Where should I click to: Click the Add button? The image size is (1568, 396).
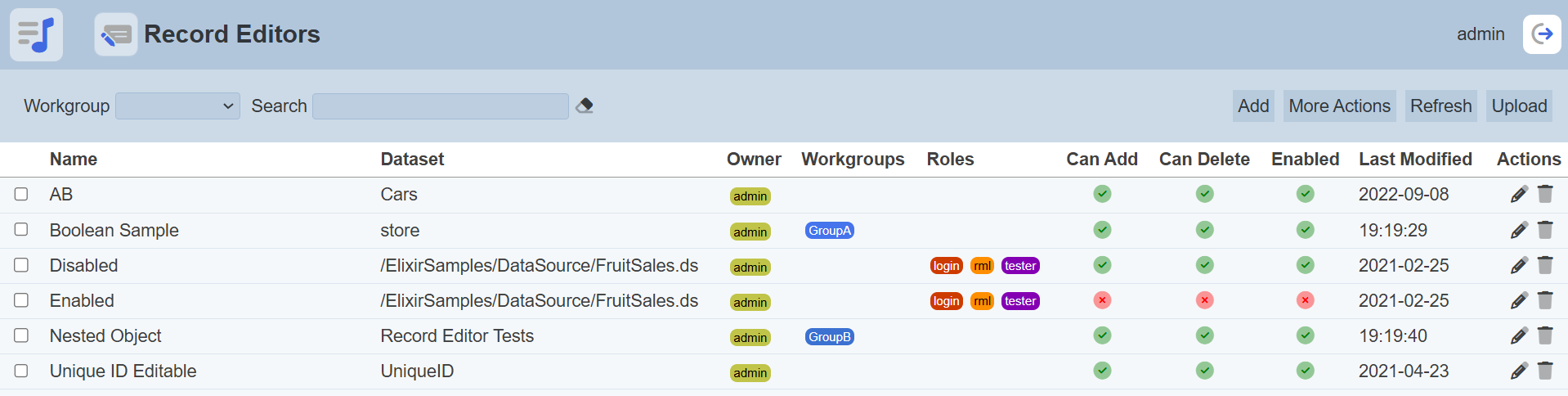(x=1252, y=106)
